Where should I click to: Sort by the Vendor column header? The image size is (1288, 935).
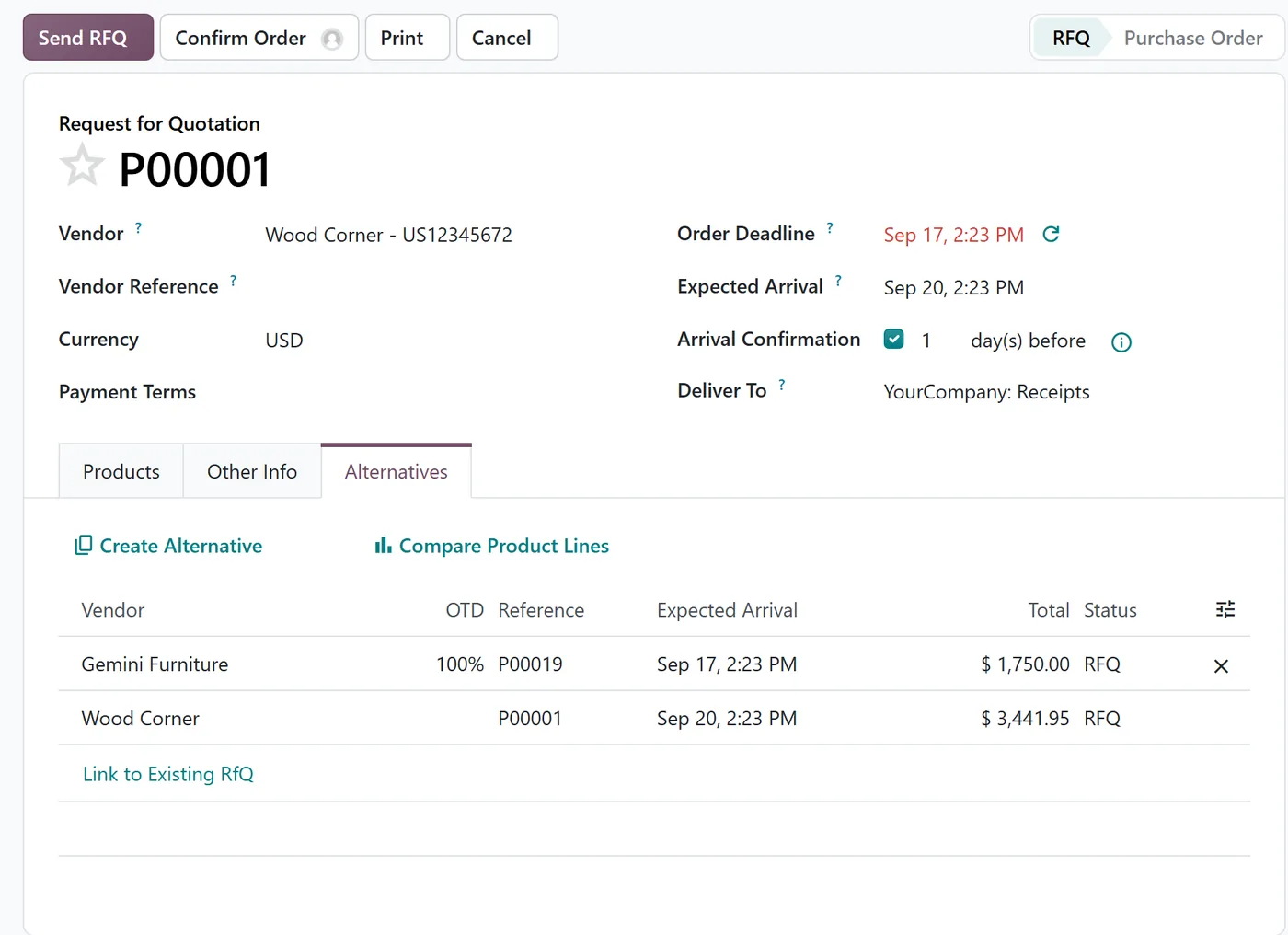tap(112, 610)
